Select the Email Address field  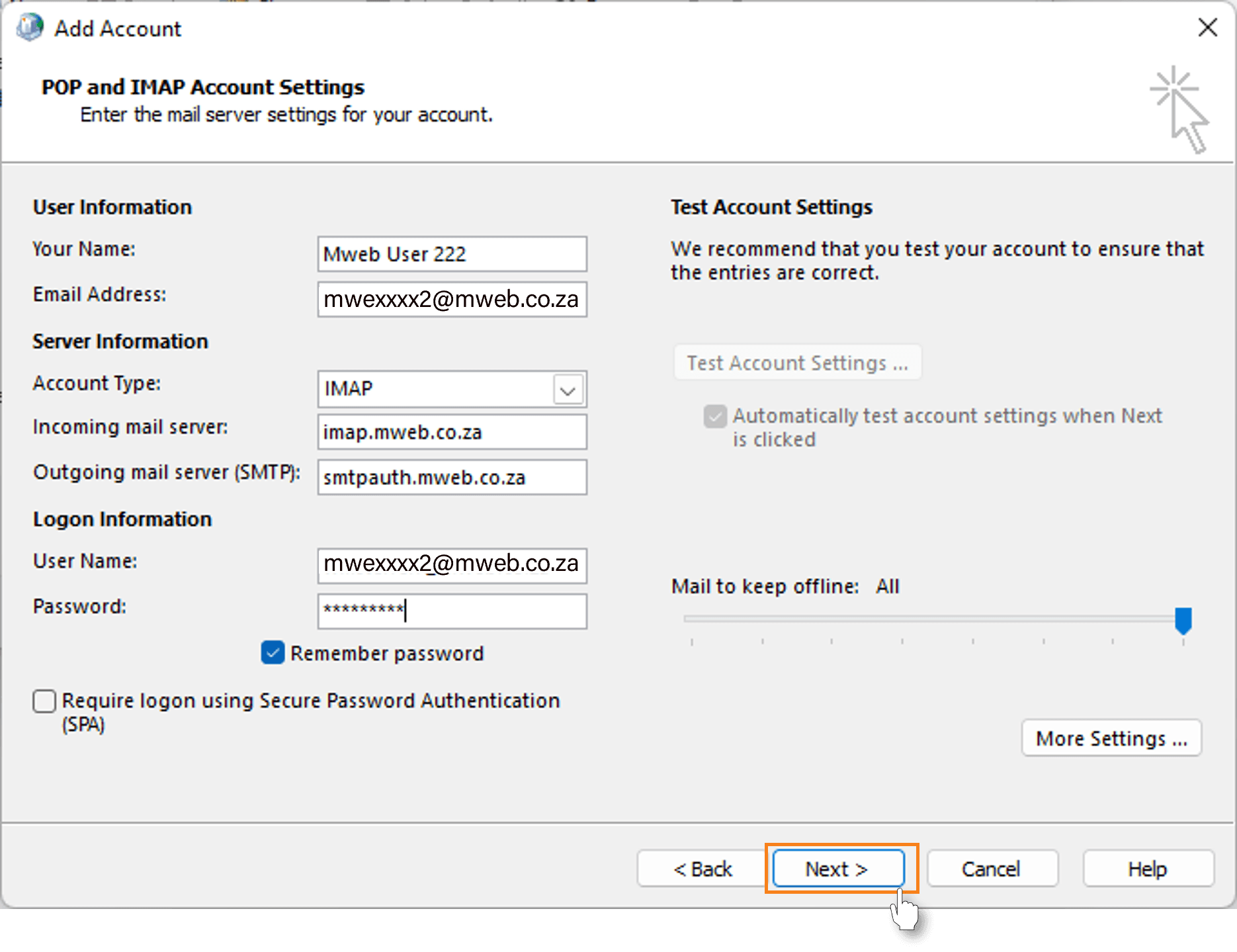tap(452, 299)
